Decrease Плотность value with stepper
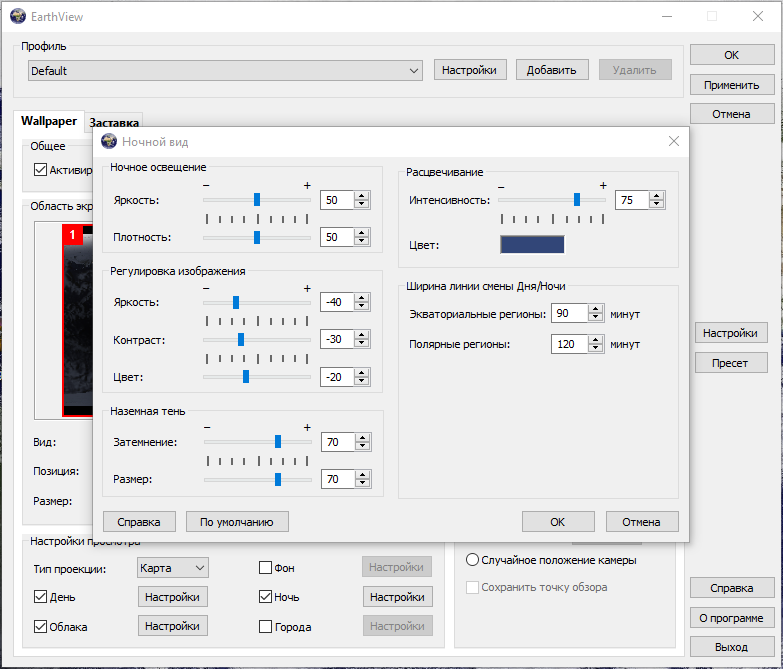This screenshot has width=783, height=669. (x=362, y=241)
